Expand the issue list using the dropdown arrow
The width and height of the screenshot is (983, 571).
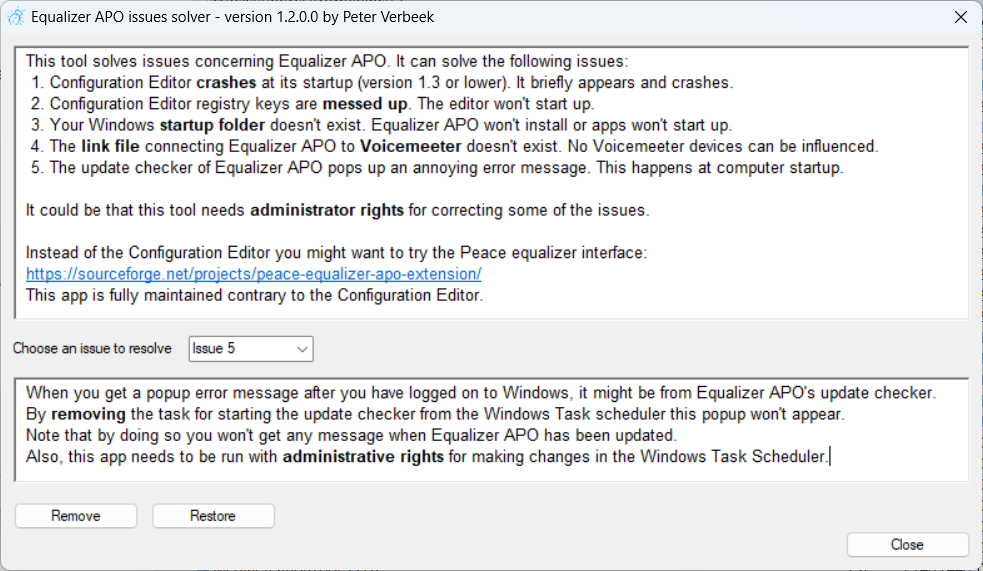tap(302, 349)
